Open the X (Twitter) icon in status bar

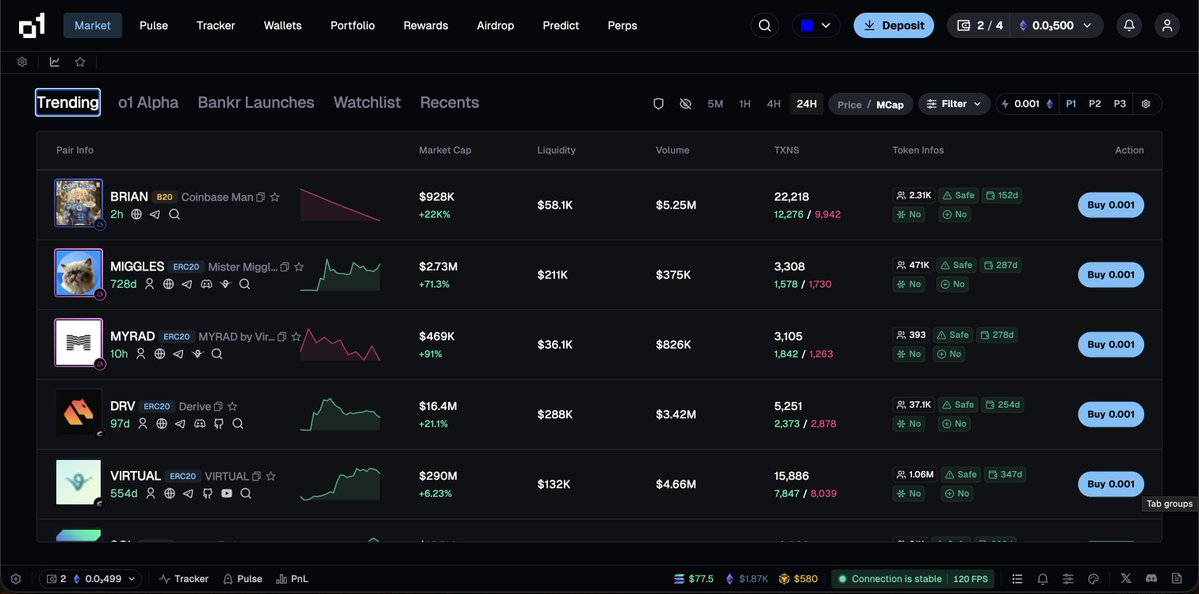coord(1126,579)
